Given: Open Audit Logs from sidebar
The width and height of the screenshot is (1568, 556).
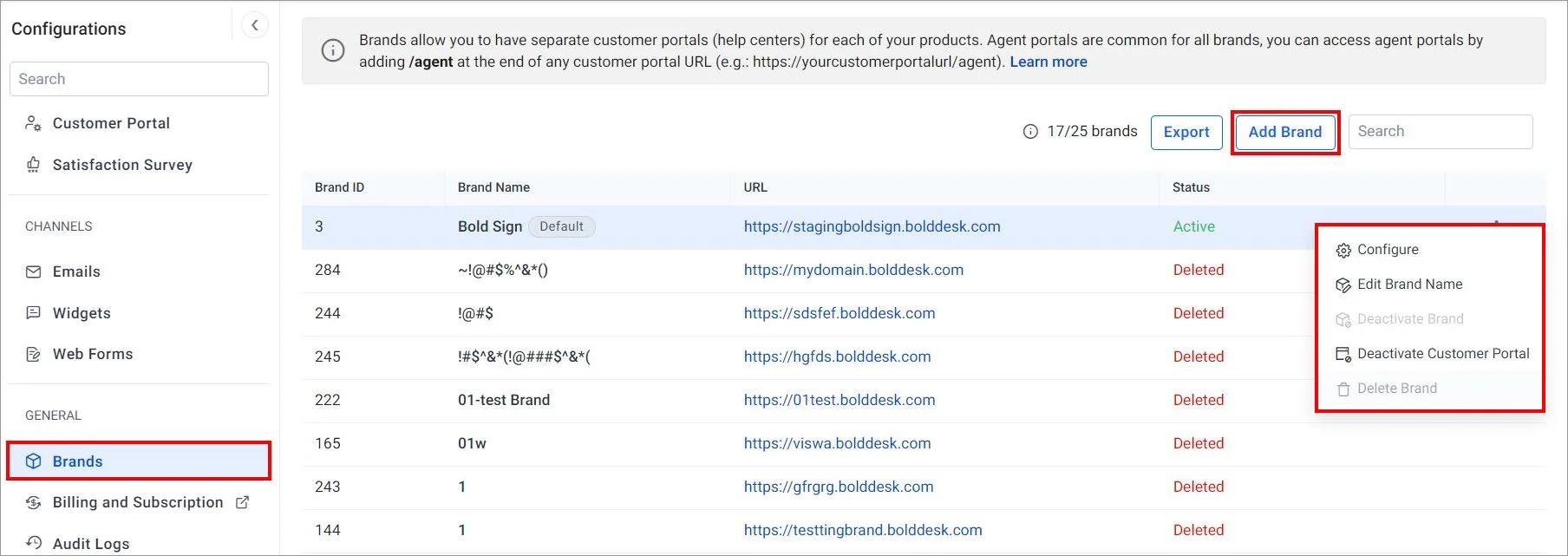Looking at the screenshot, I should click(x=90, y=544).
